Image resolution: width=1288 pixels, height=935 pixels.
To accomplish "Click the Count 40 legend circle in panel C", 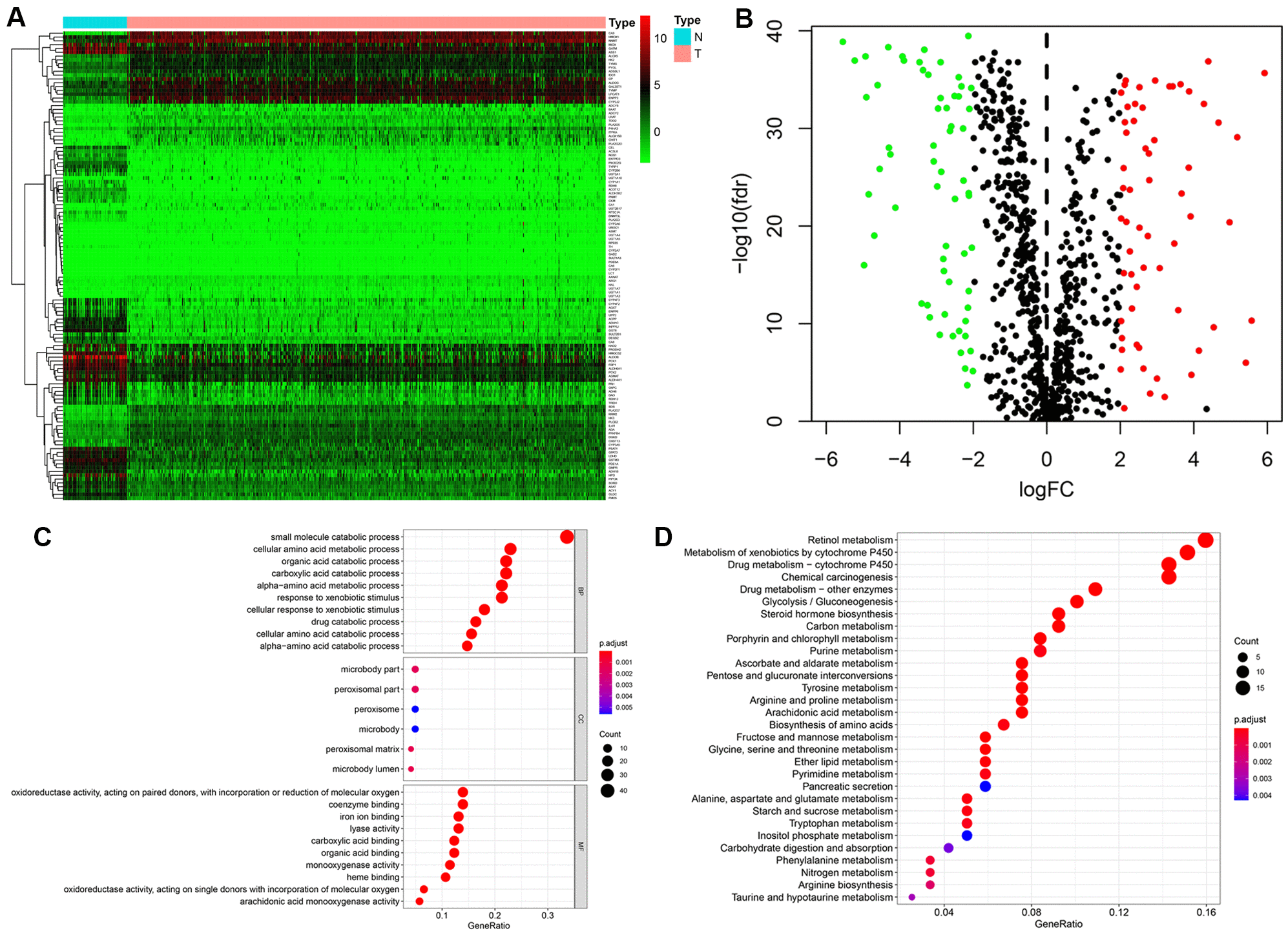I will [x=607, y=790].
